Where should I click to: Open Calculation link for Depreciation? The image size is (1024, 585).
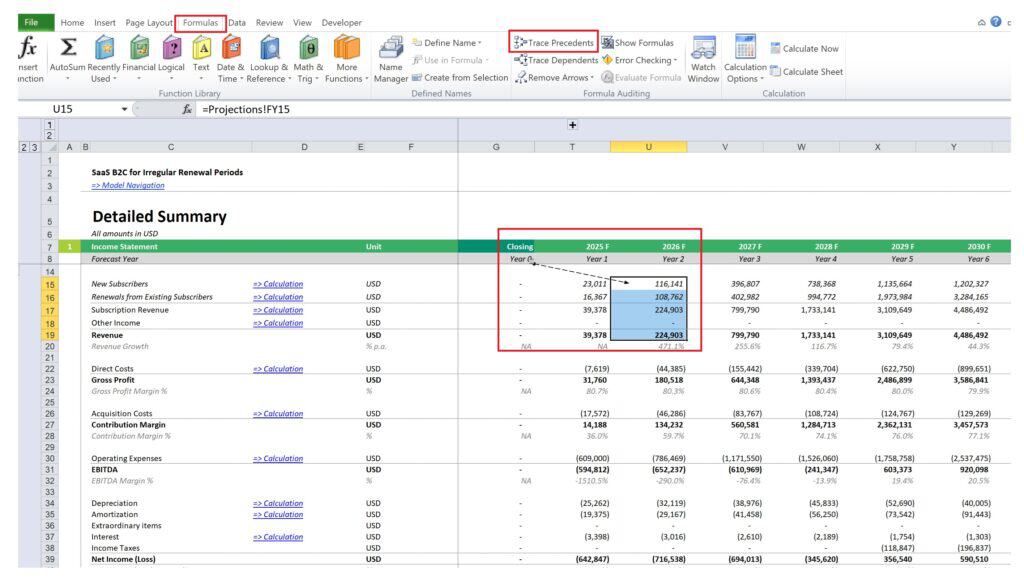(278, 503)
